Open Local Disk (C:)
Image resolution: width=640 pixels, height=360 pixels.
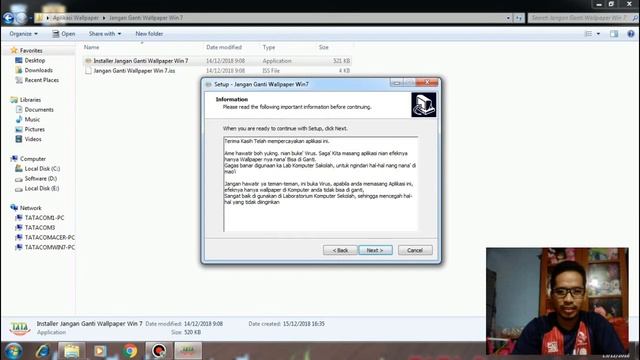42,169
